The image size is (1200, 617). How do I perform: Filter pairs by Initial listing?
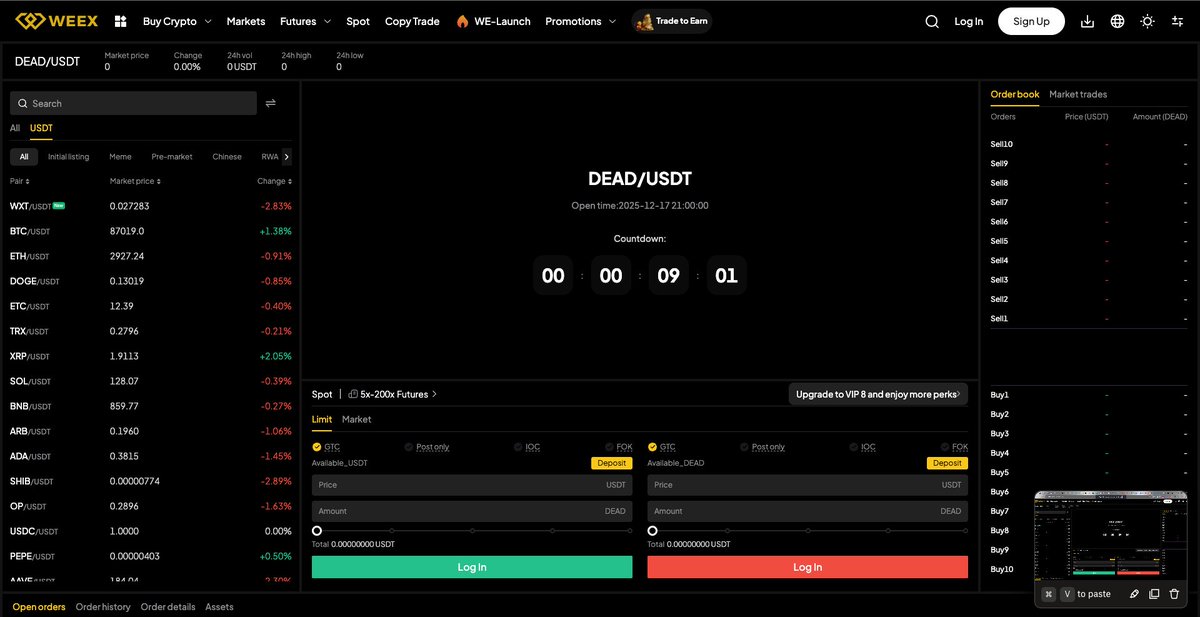coord(68,157)
